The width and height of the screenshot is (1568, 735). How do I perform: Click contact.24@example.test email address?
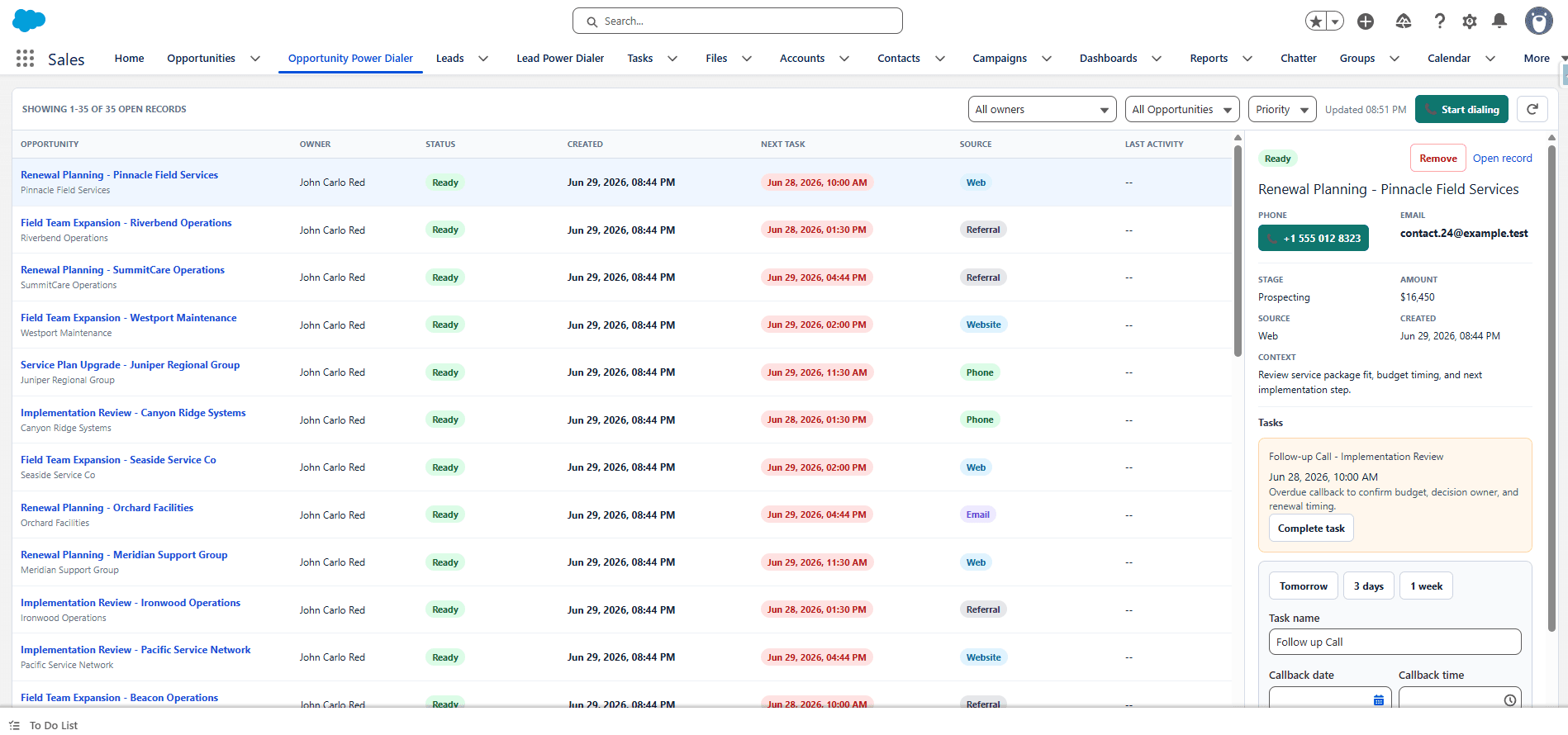tap(1464, 234)
